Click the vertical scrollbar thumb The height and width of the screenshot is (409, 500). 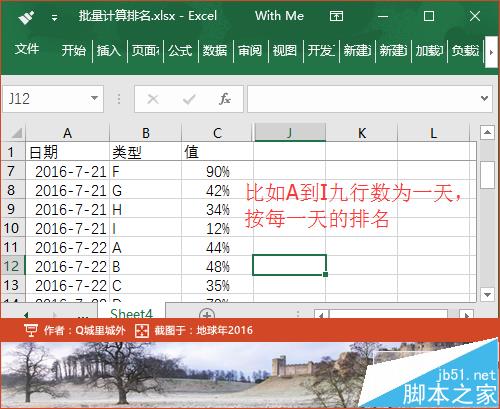[x=487, y=175]
